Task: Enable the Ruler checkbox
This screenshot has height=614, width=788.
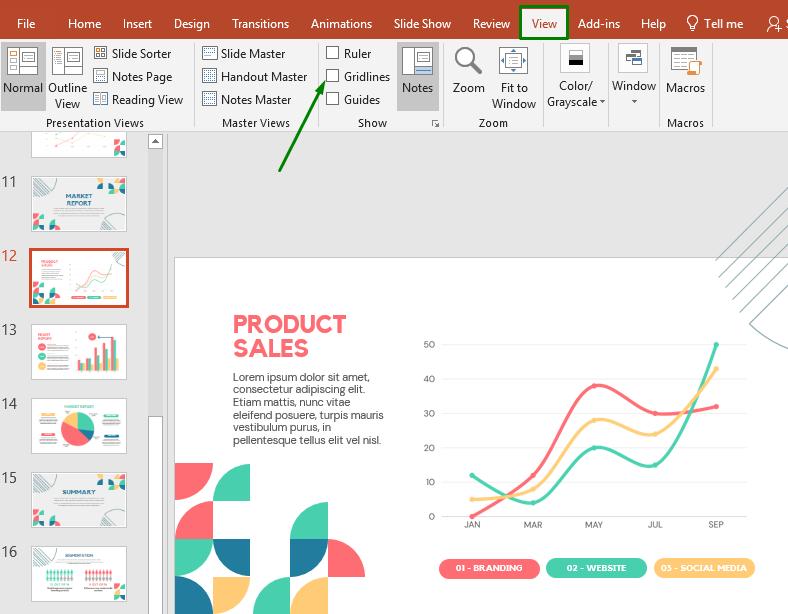Action: click(x=332, y=53)
